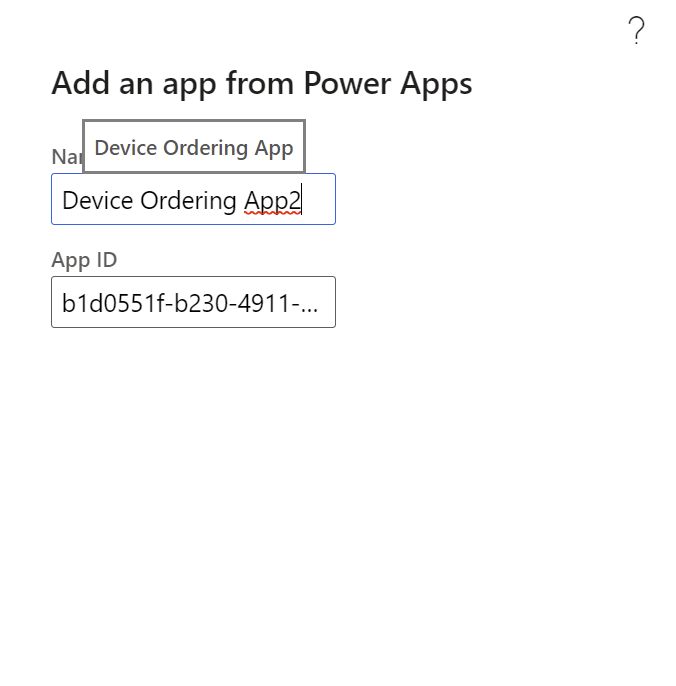Click the word 'Device' inside the tooltip
This screenshot has width=676, height=686.
[126, 147]
